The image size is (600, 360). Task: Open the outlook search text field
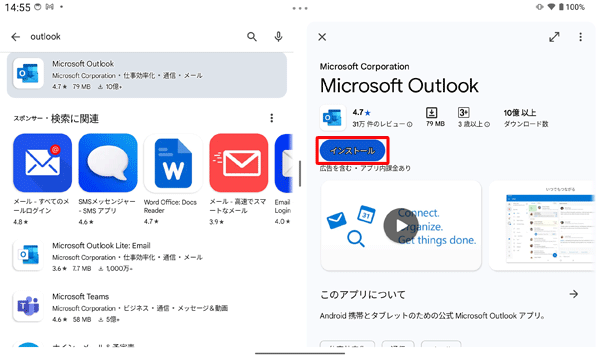pyautogui.click(x=134, y=37)
